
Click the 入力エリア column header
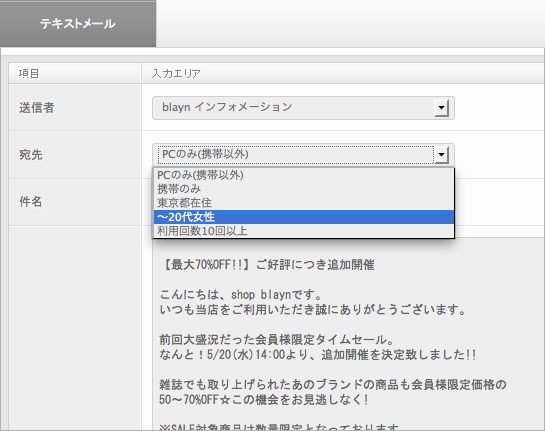(x=176, y=74)
